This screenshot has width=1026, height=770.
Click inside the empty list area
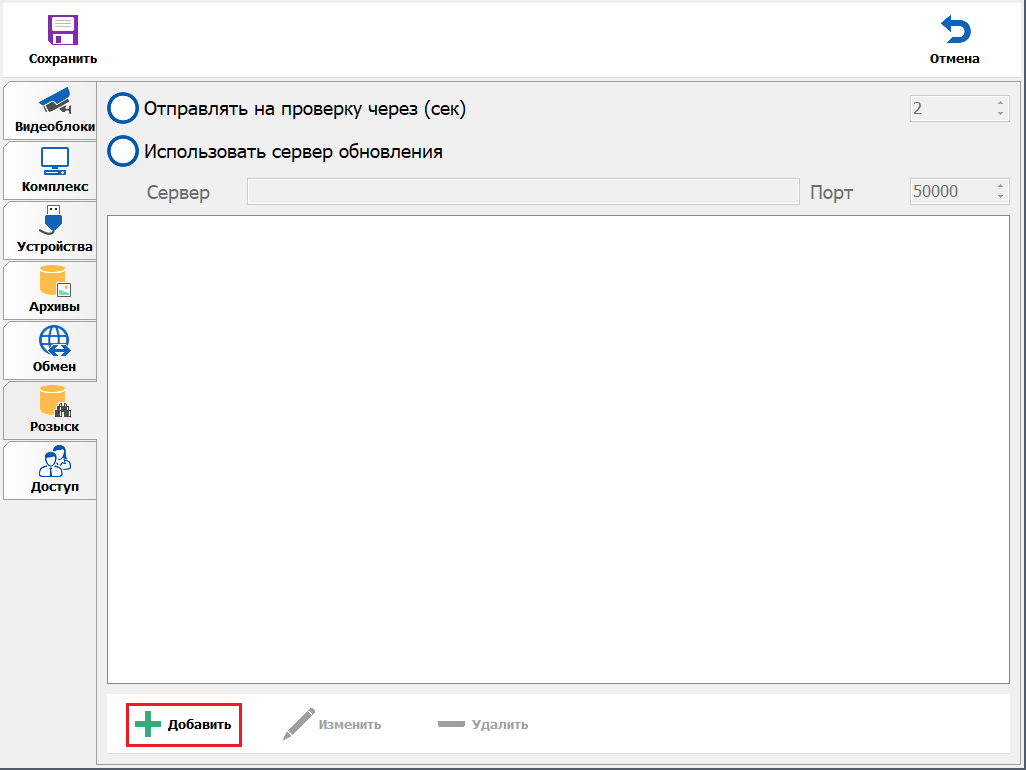click(x=558, y=448)
